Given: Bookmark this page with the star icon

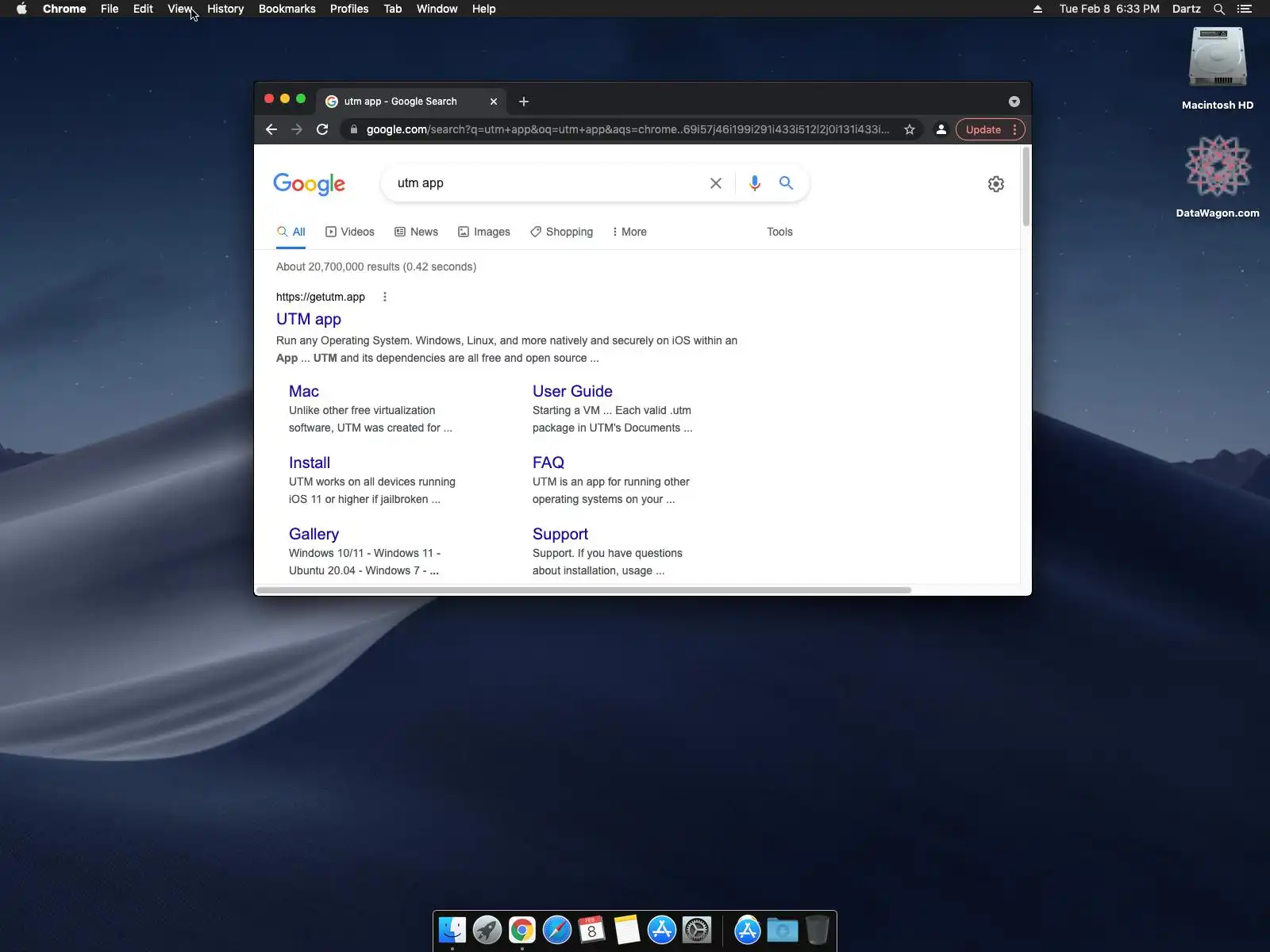Looking at the screenshot, I should click(x=910, y=129).
